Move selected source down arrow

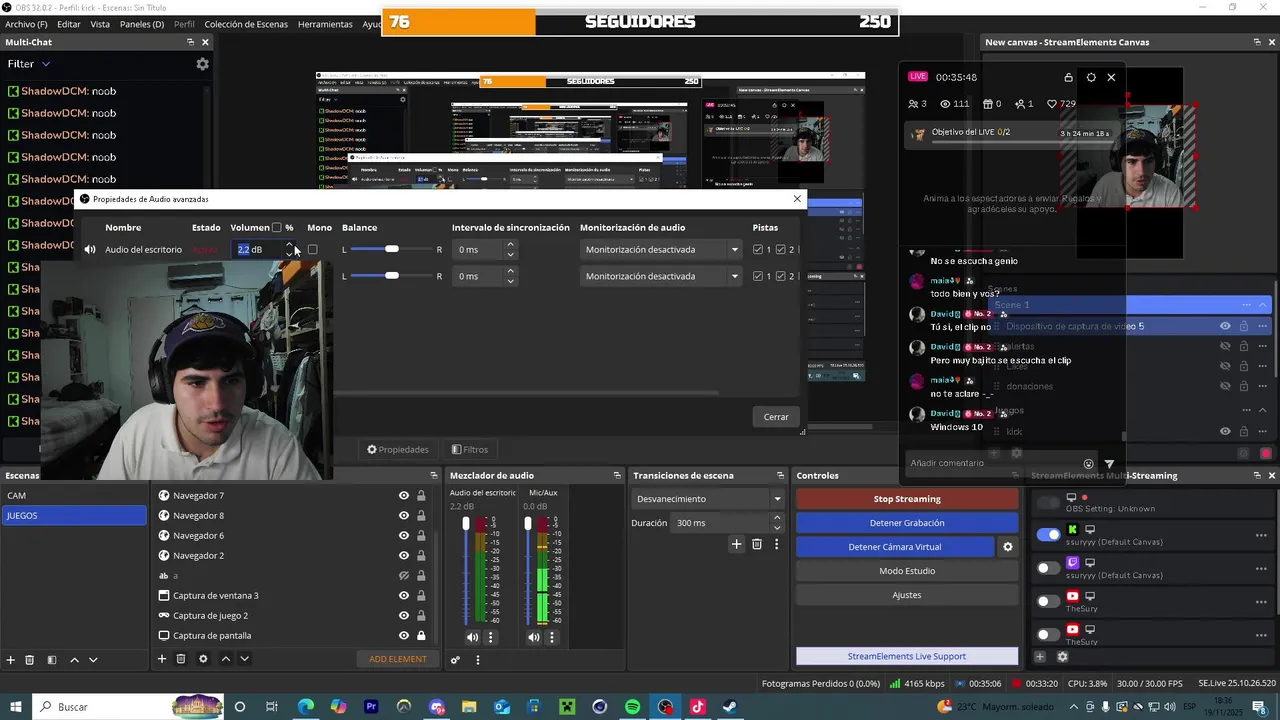coord(244,659)
